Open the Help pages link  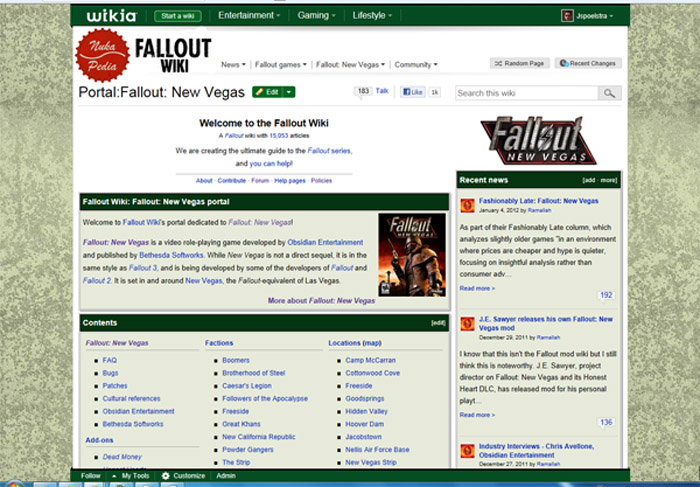point(290,181)
